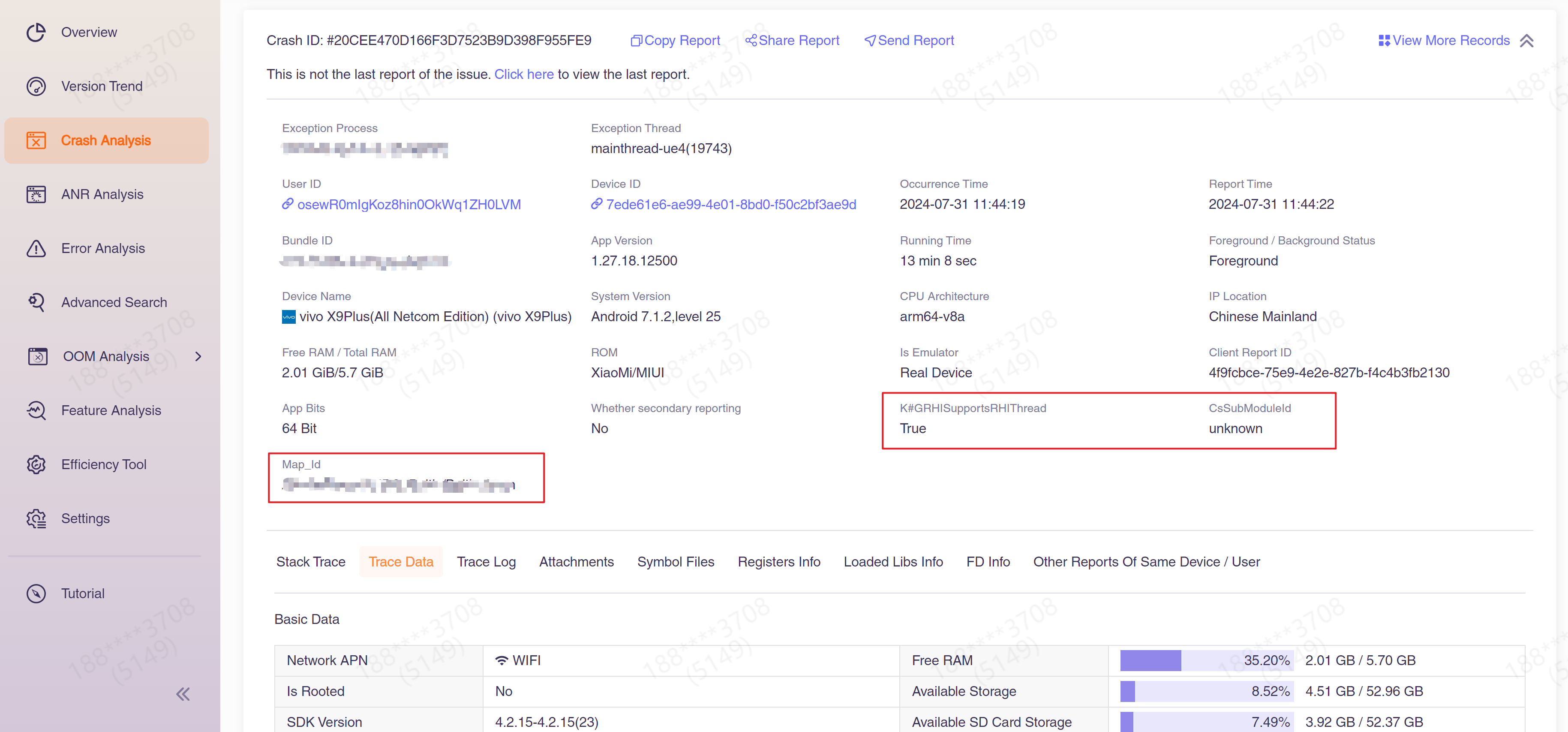Open Other Reports Of Same Device / User tab

click(x=1146, y=562)
